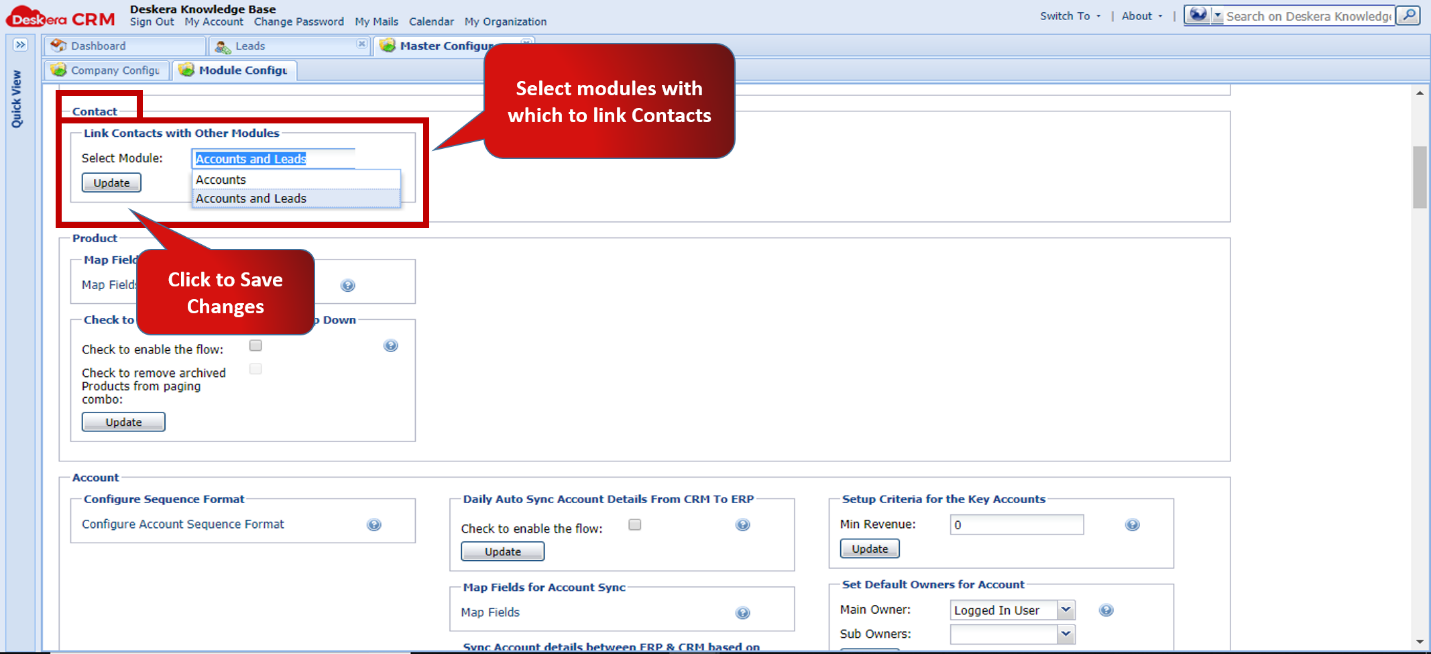The width and height of the screenshot is (1431, 654).
Task: Open the My Organization menu
Action: click(x=505, y=21)
